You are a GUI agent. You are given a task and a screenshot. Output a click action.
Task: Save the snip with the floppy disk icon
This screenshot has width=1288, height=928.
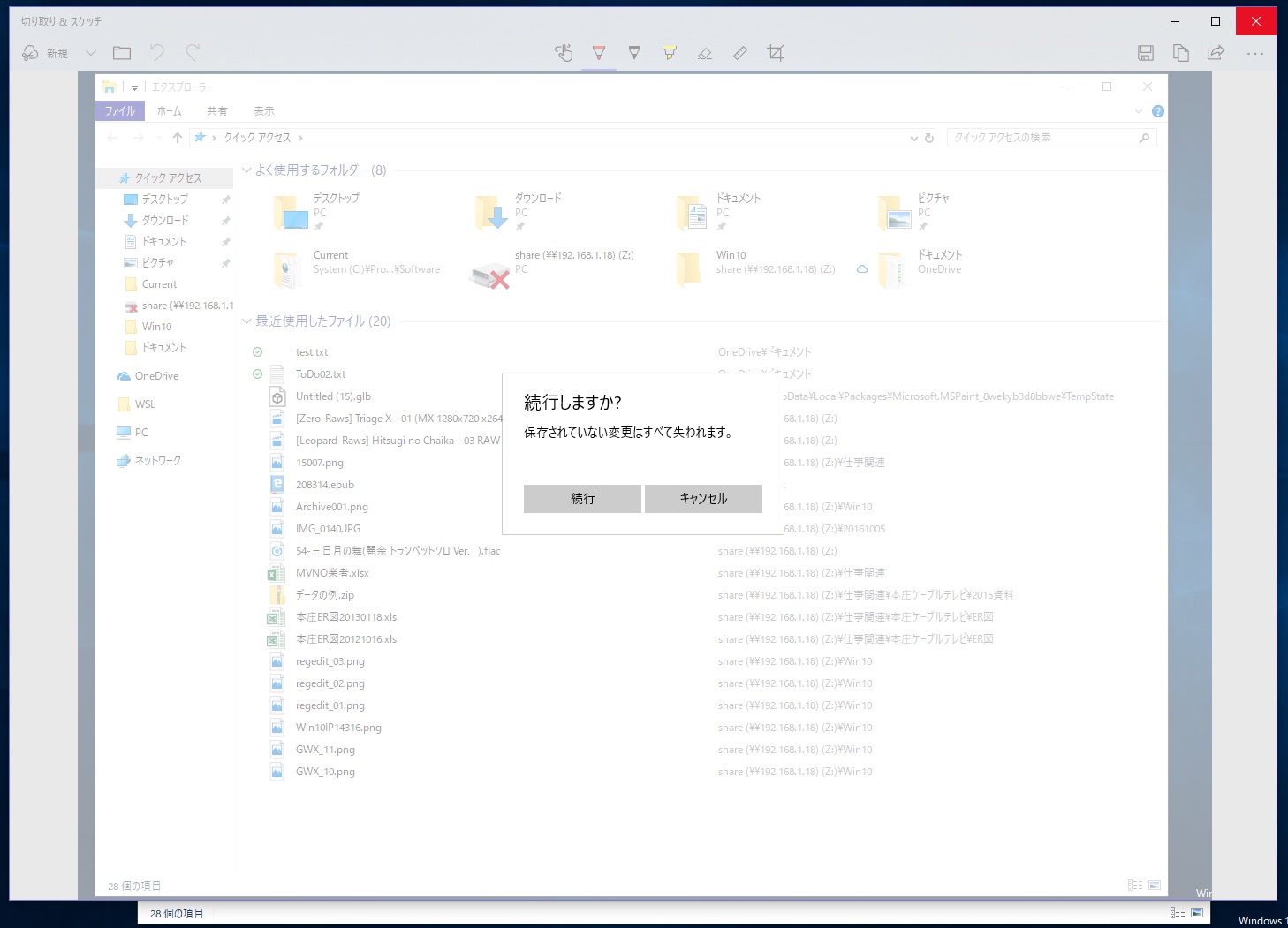(x=1146, y=53)
